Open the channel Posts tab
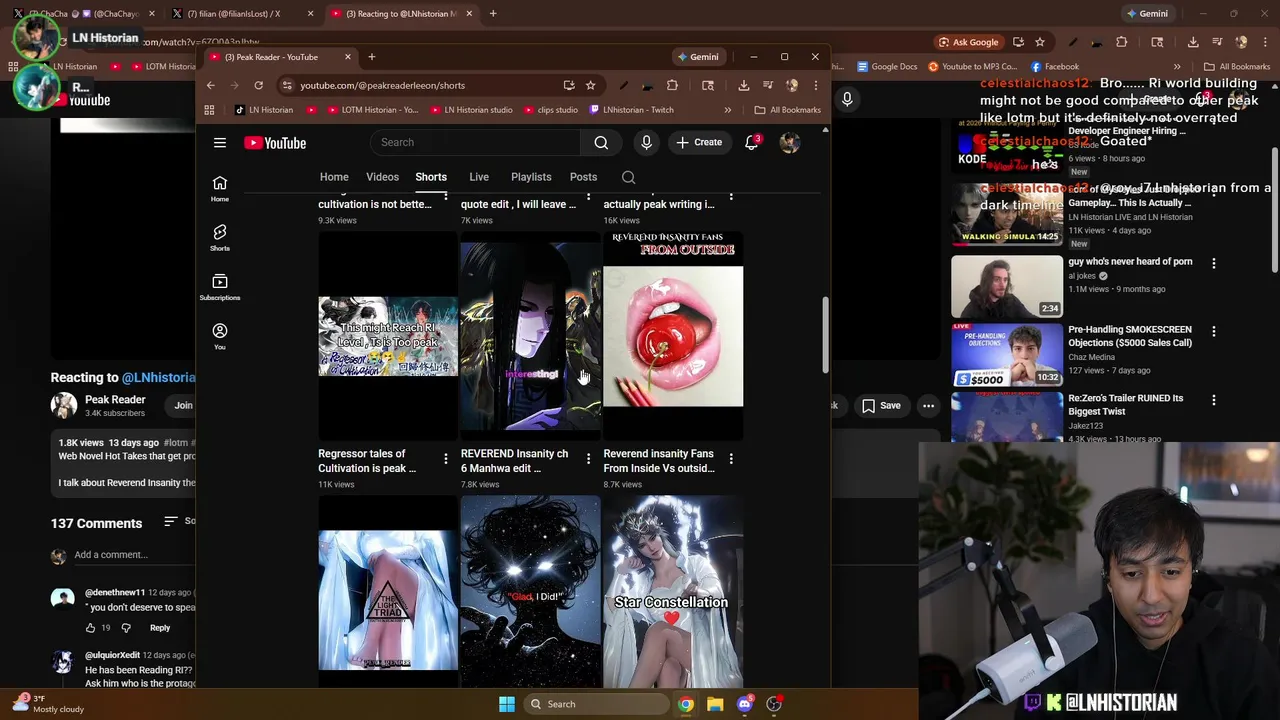This screenshot has height=720, width=1280. click(x=583, y=177)
